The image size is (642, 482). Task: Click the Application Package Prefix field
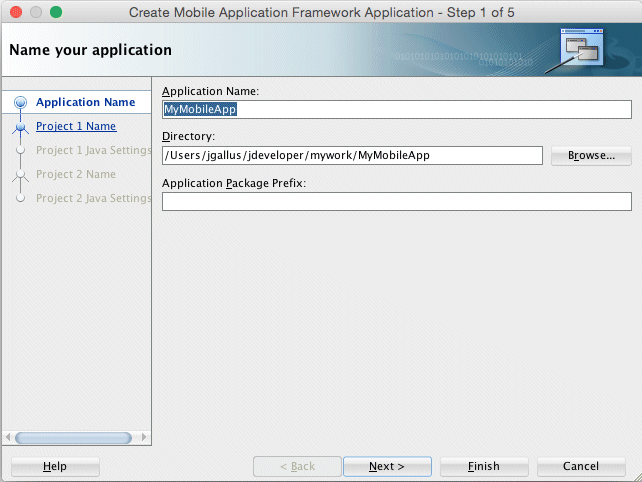396,201
